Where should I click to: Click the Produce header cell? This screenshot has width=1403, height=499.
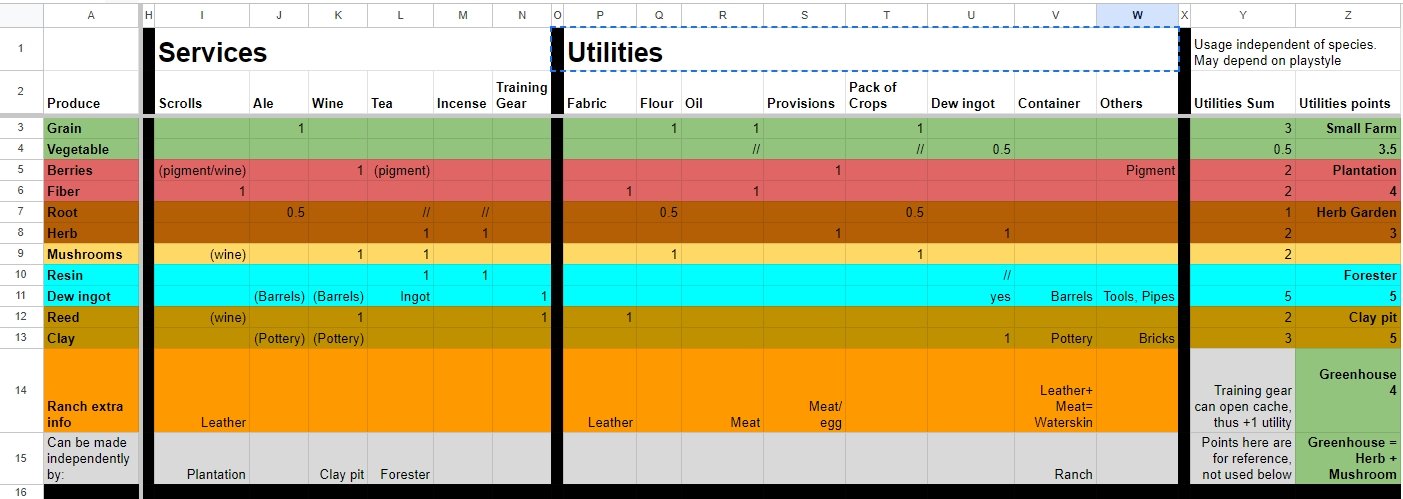[x=92, y=93]
